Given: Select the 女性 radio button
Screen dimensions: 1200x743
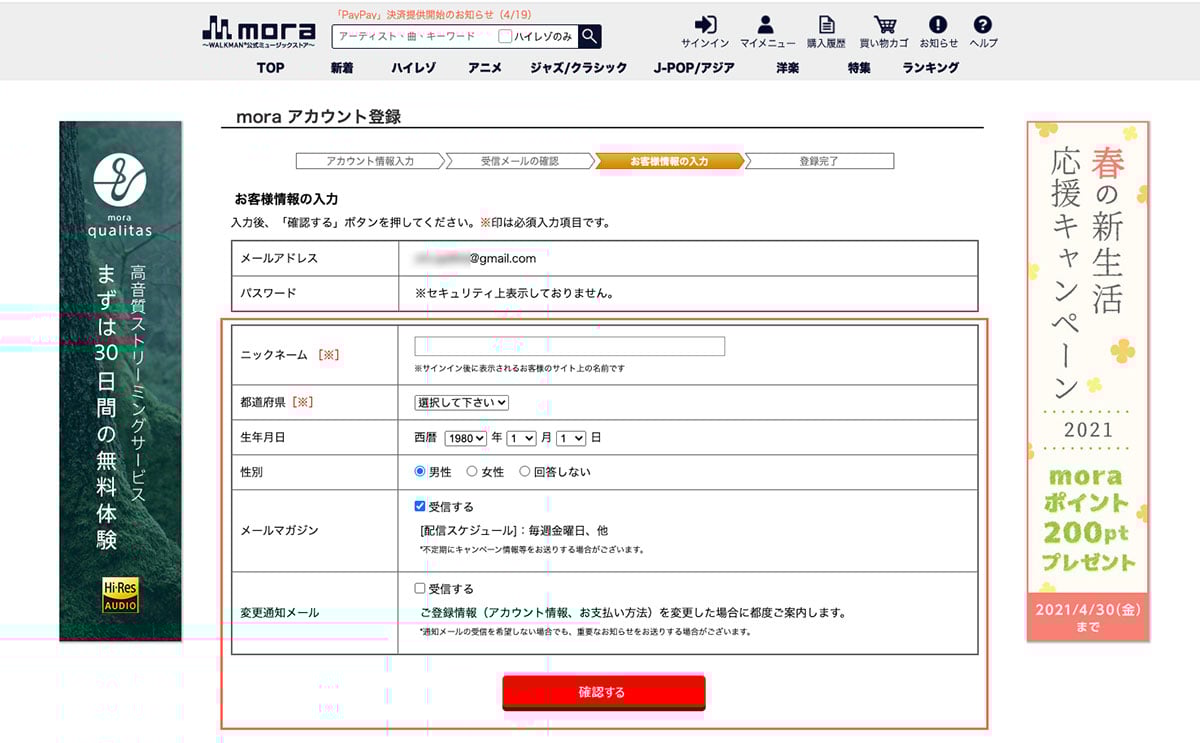Looking at the screenshot, I should click(x=472, y=472).
